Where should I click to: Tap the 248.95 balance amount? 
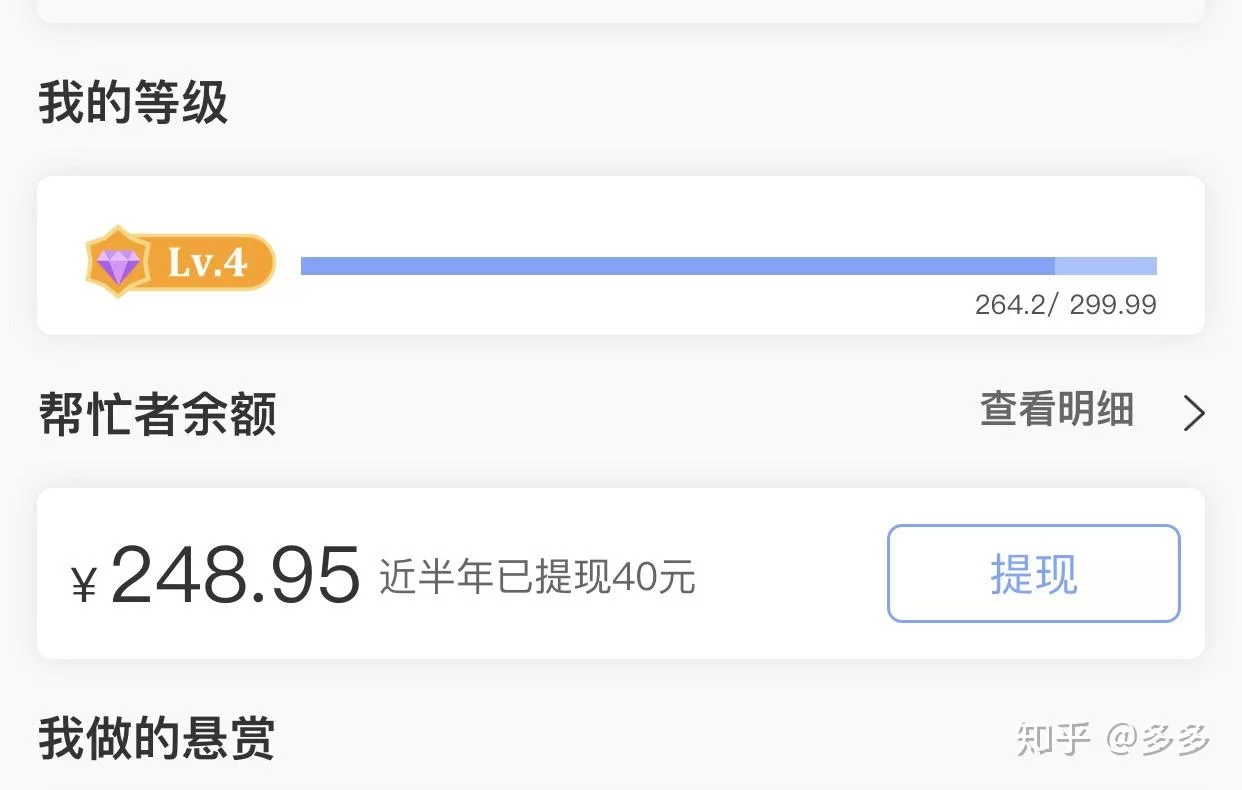point(235,576)
